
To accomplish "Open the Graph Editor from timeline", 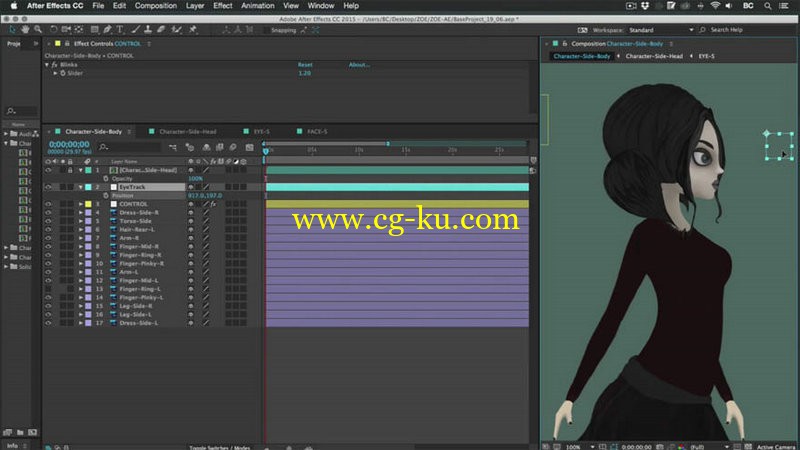I will [249, 147].
